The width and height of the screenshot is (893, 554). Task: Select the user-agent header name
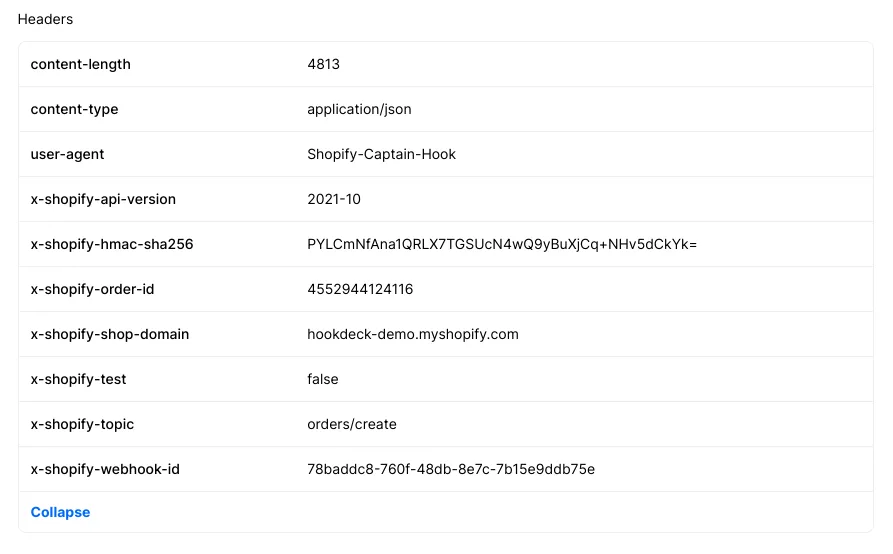tap(68, 154)
